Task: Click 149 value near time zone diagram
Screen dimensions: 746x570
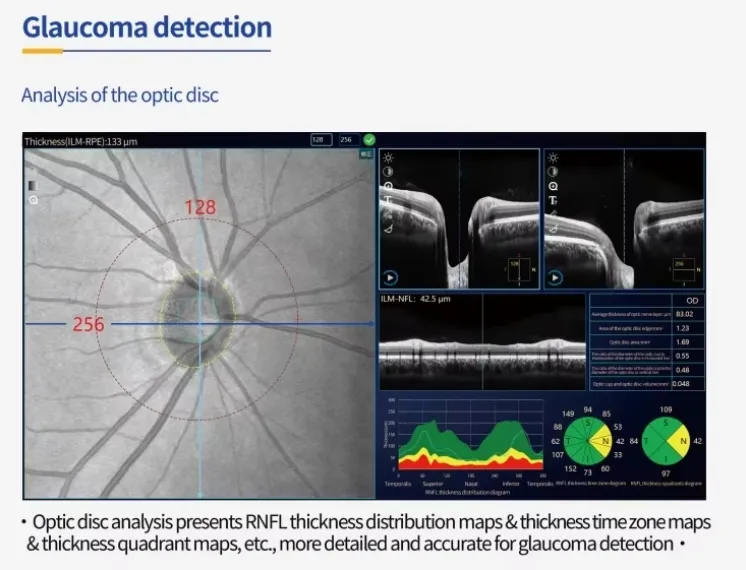Action: point(568,413)
